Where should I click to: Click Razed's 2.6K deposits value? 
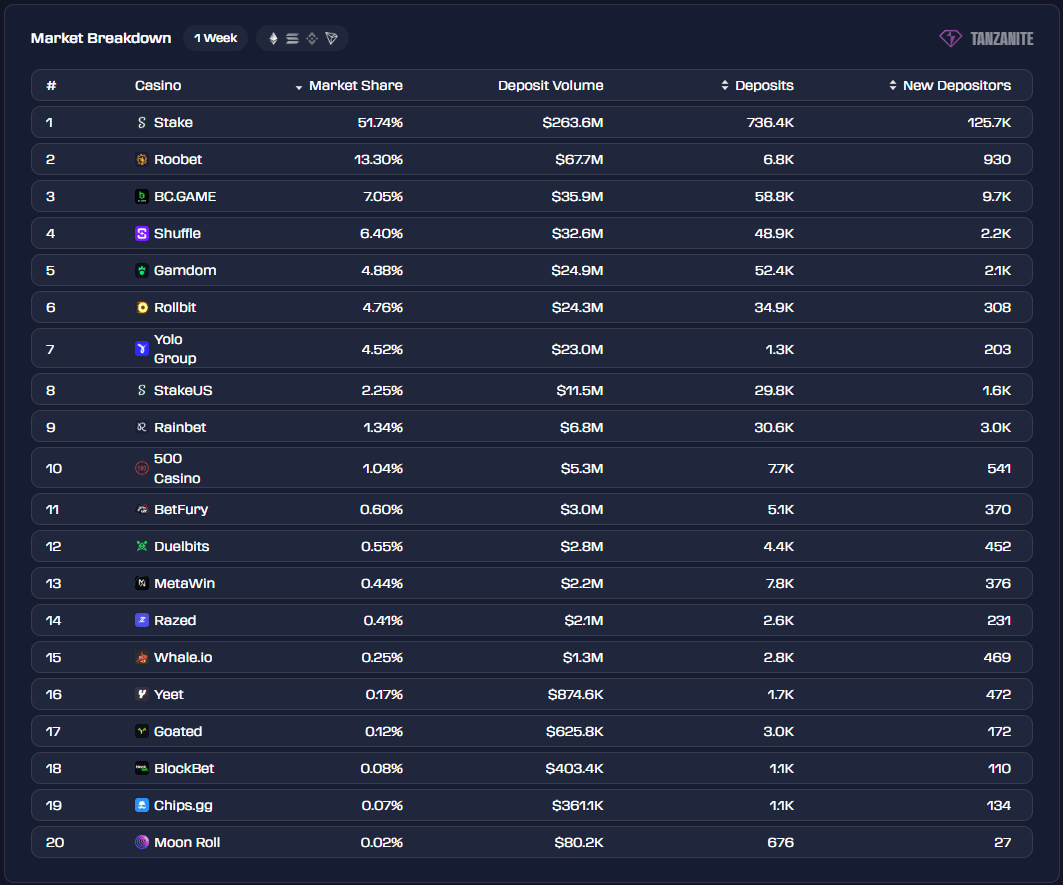pyautogui.click(x=778, y=620)
